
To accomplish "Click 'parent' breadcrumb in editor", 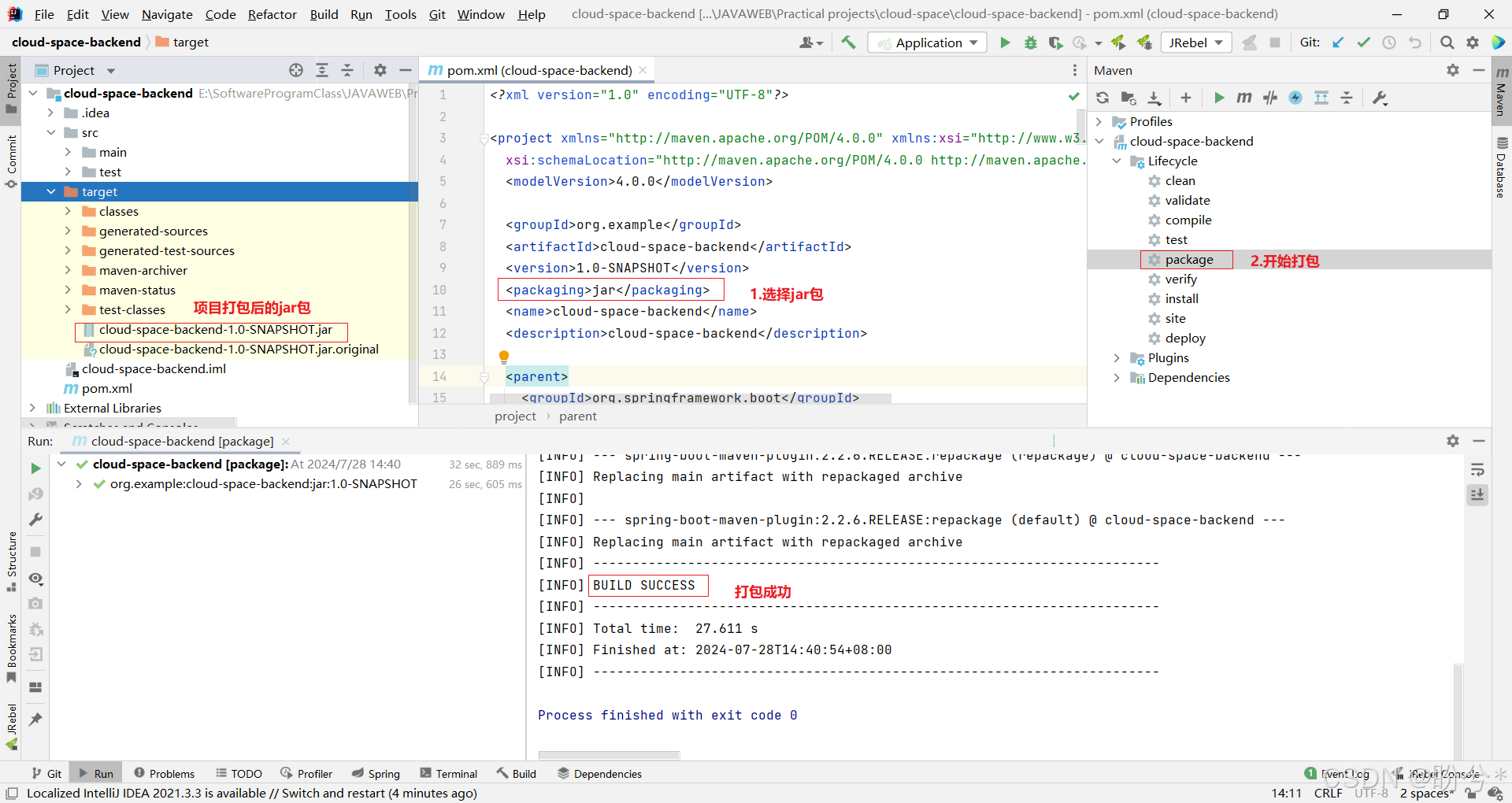I will [577, 416].
